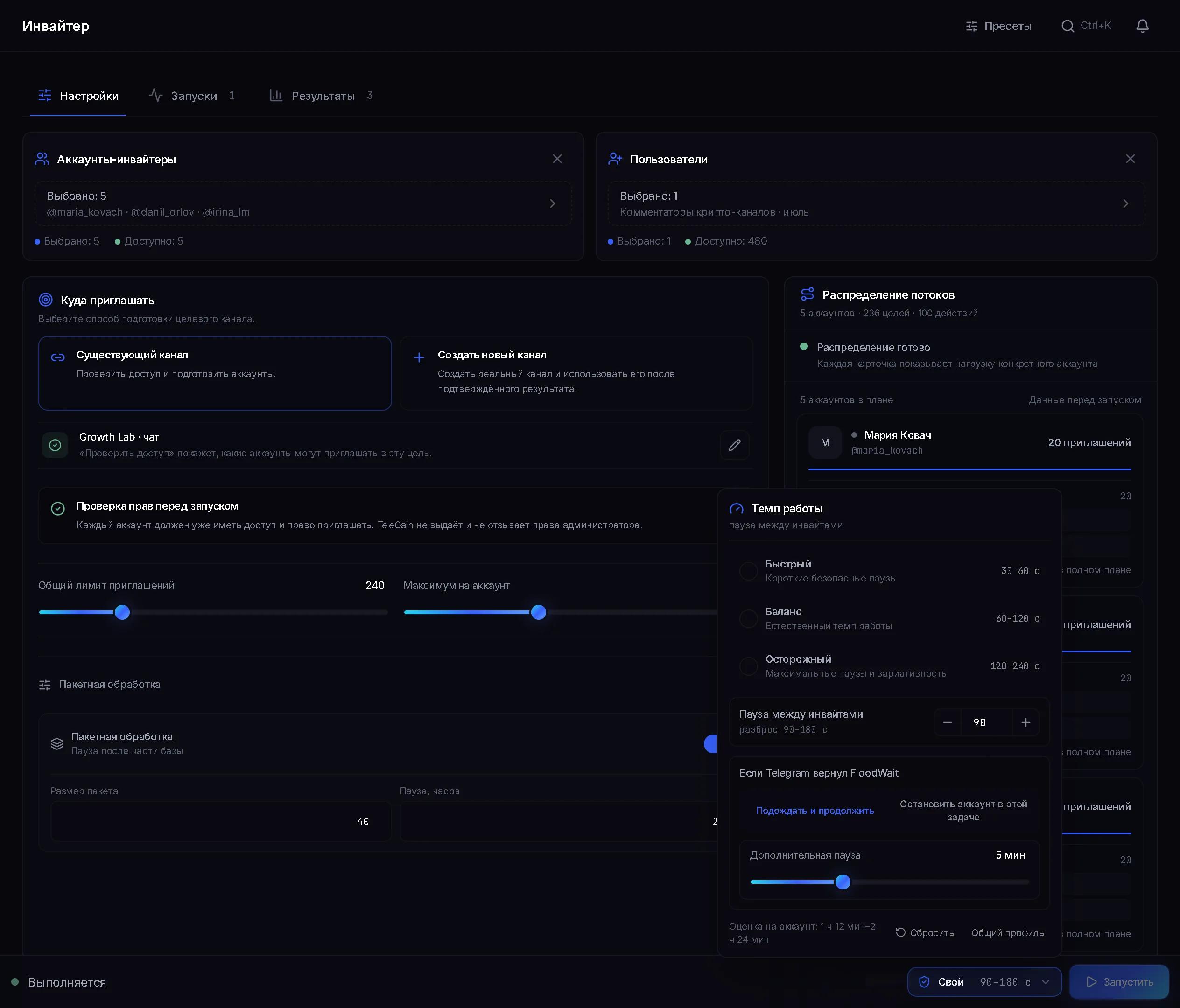Viewport: 1180px width, 1008px height.
Task: Switch to the Результаты tab
Action: (321, 96)
